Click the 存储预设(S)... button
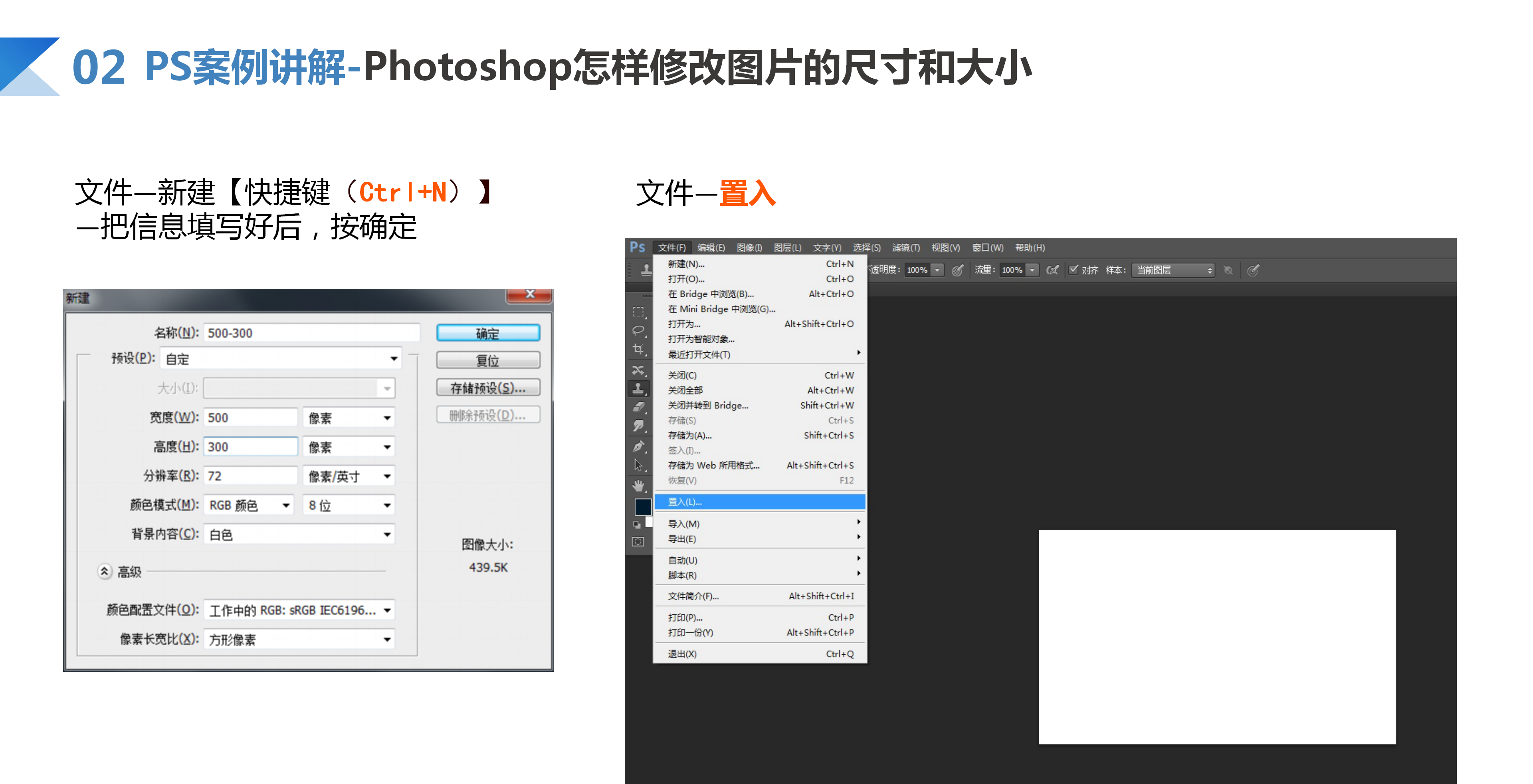The height and width of the screenshot is (784, 1533). (488, 388)
